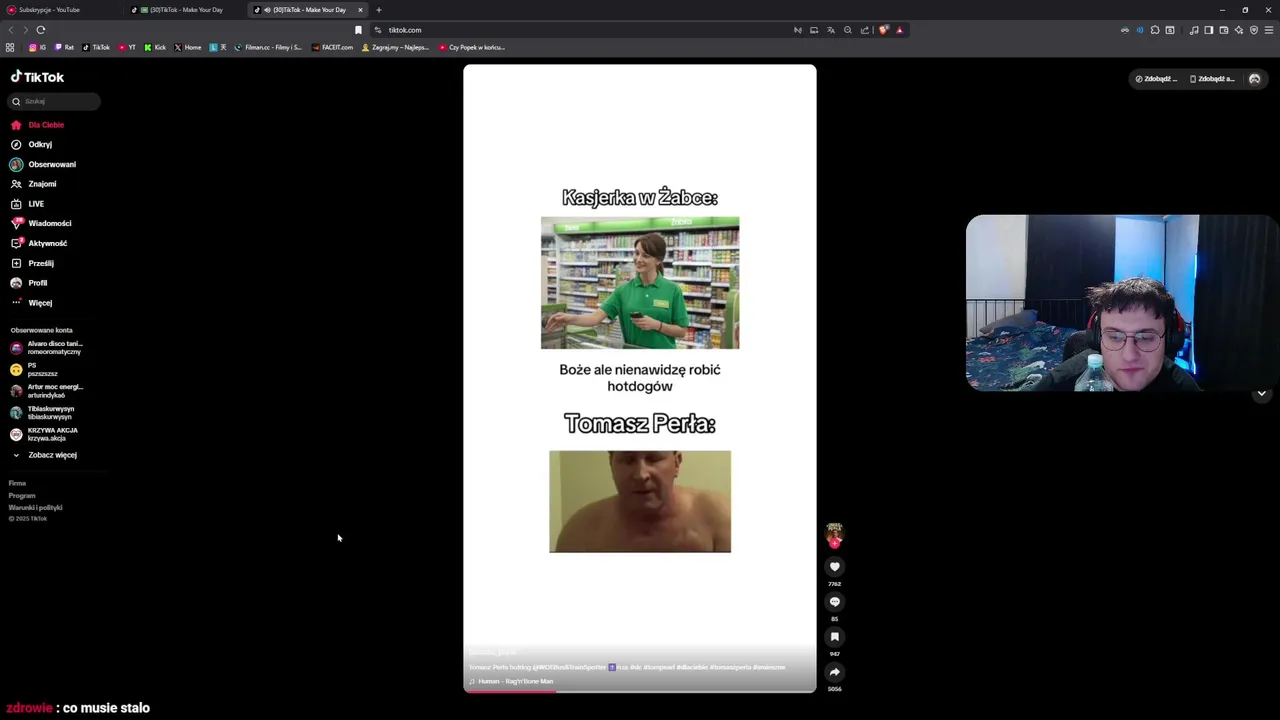Open the FACEIT.com bookmark
The image size is (1280, 720).
[x=333, y=47]
